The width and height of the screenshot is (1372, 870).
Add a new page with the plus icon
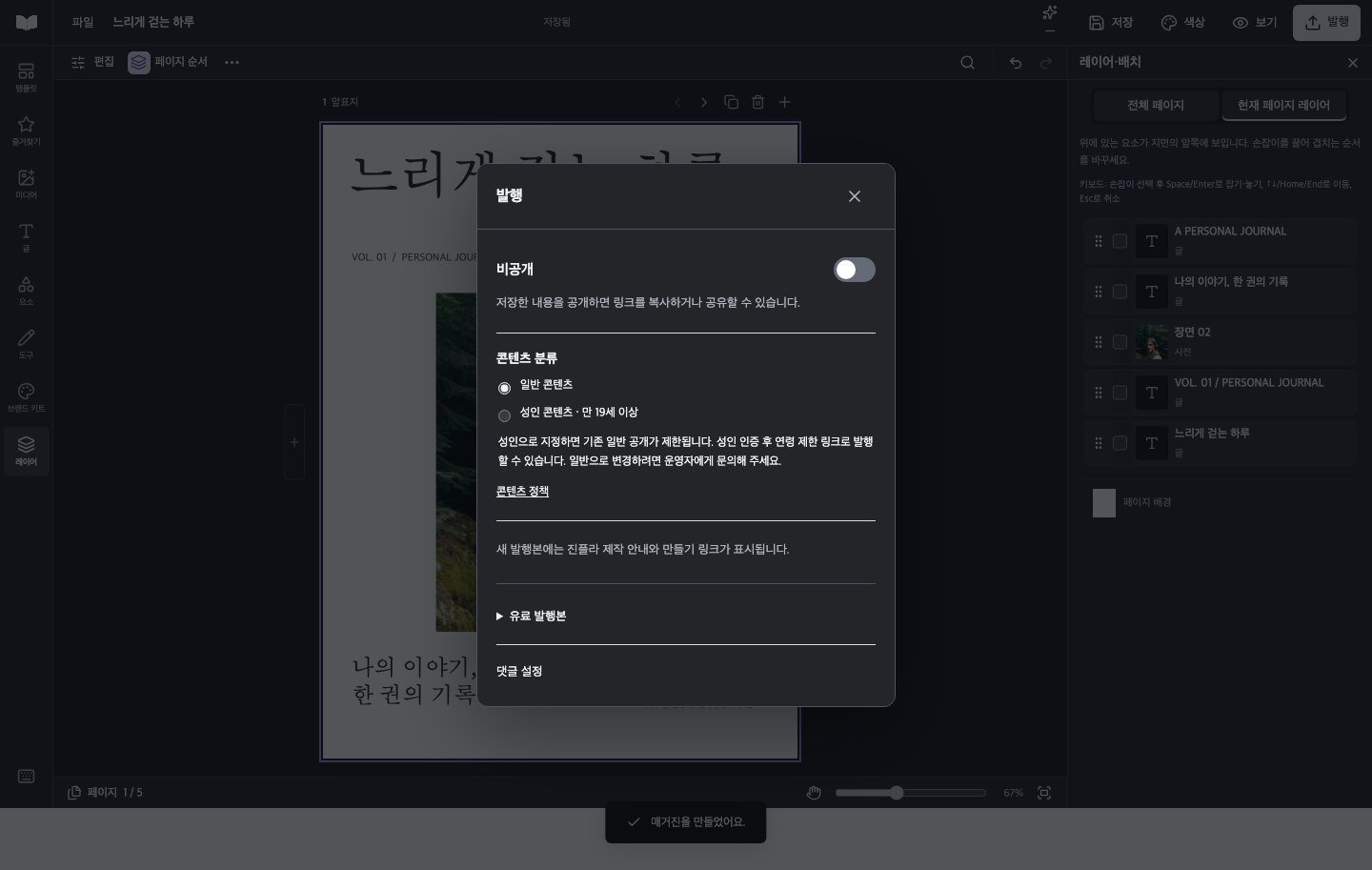click(x=784, y=102)
